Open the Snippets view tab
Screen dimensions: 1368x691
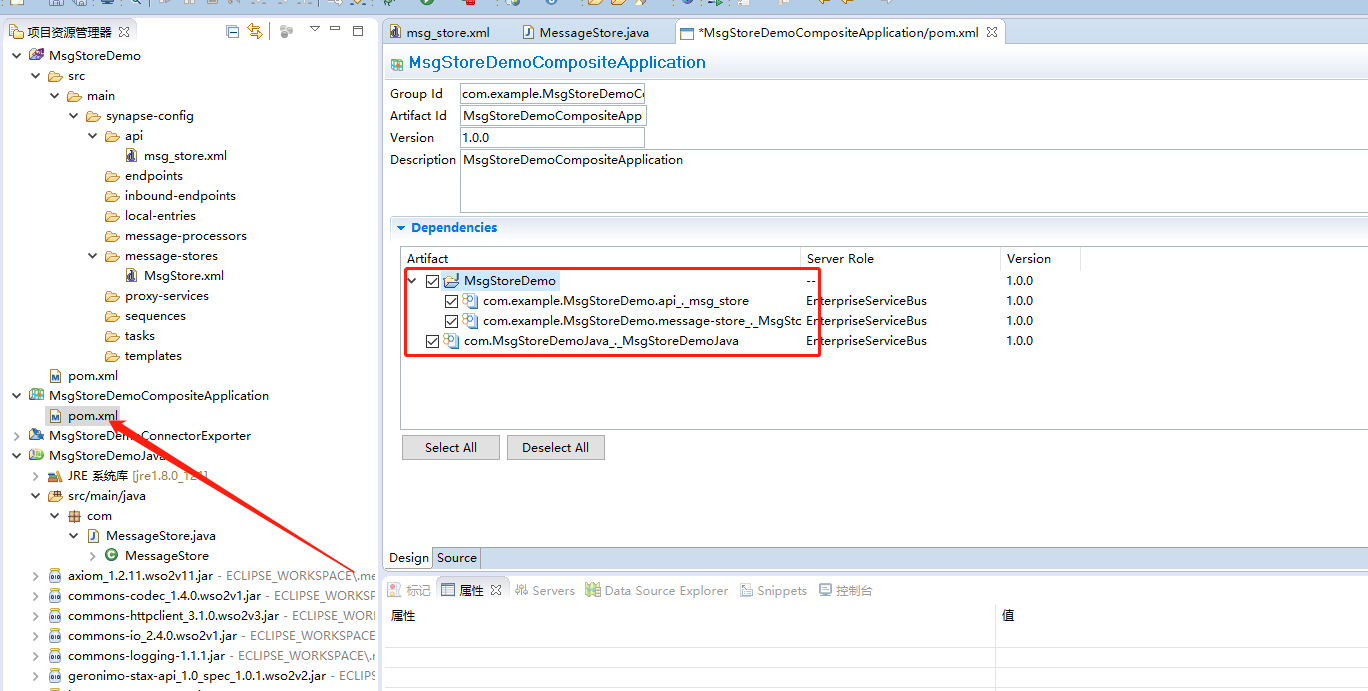pos(773,590)
